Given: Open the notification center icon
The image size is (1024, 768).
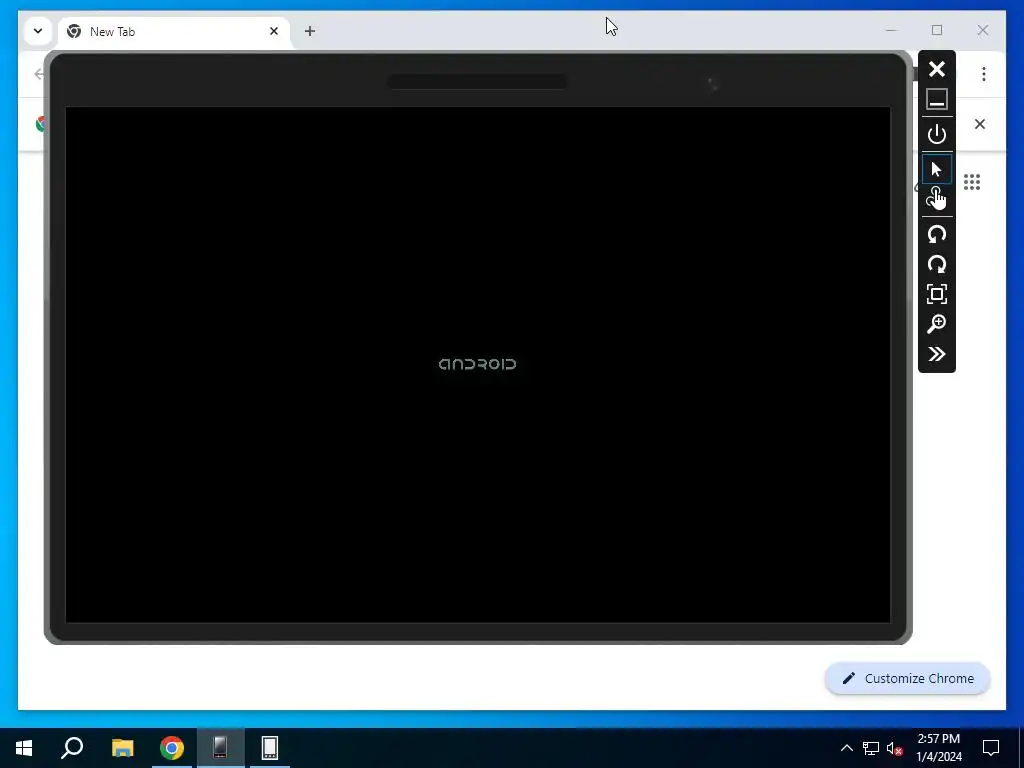Looking at the screenshot, I should 991,748.
